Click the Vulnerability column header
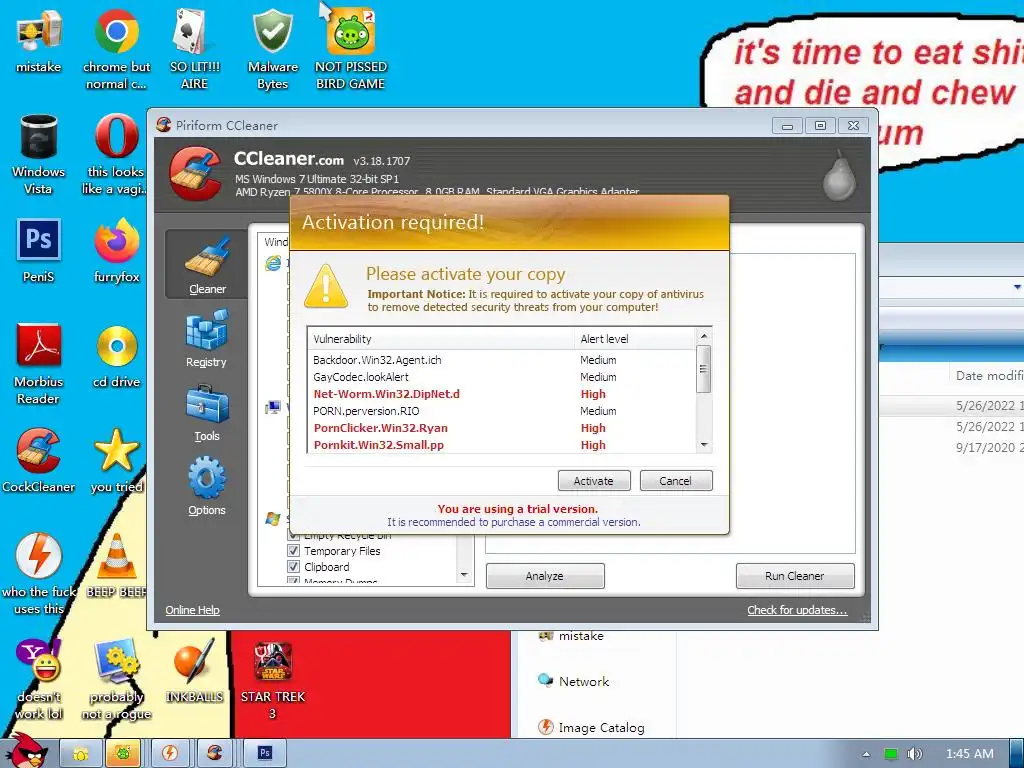 point(440,339)
